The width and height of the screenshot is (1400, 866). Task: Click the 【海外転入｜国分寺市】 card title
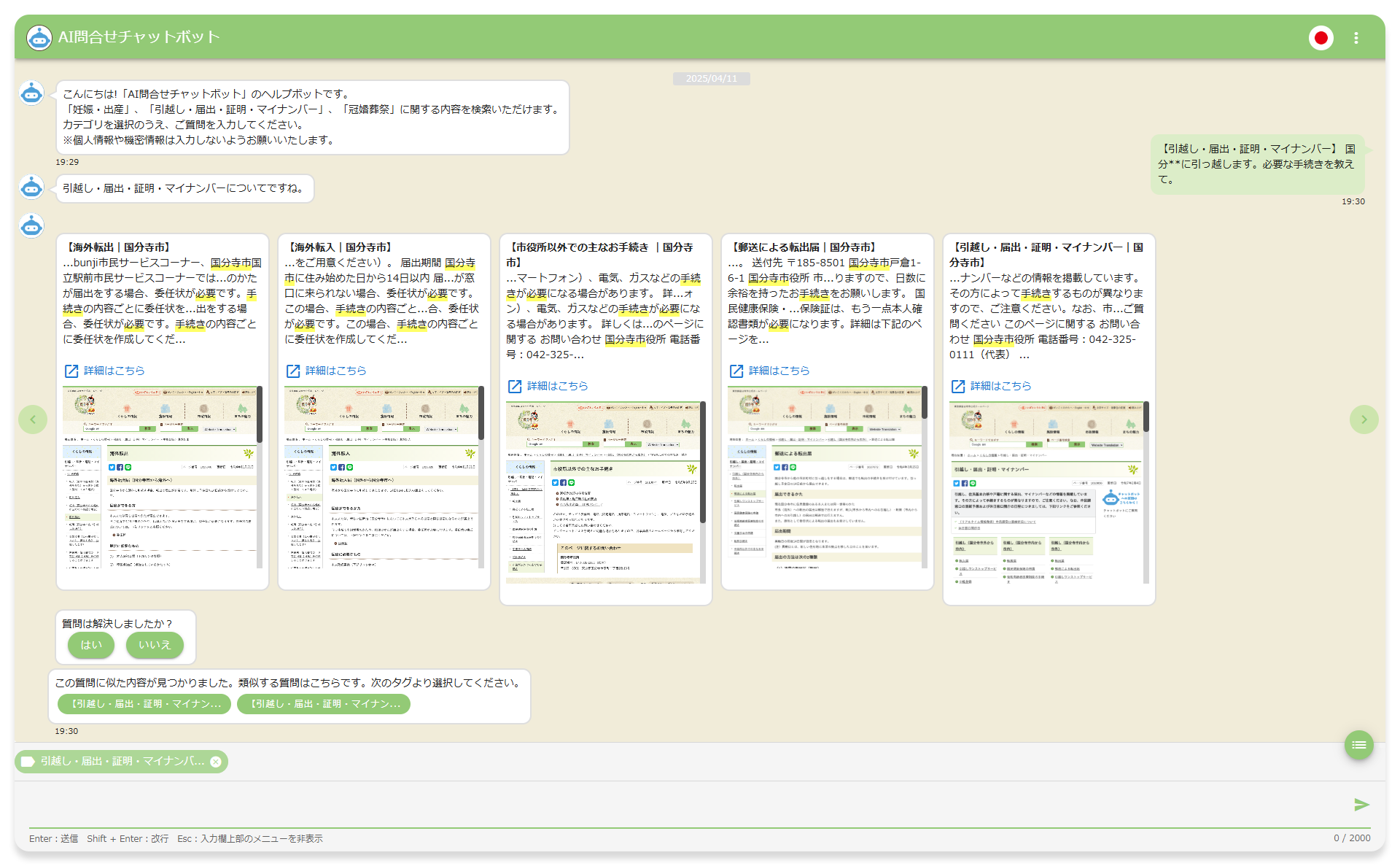tap(340, 247)
